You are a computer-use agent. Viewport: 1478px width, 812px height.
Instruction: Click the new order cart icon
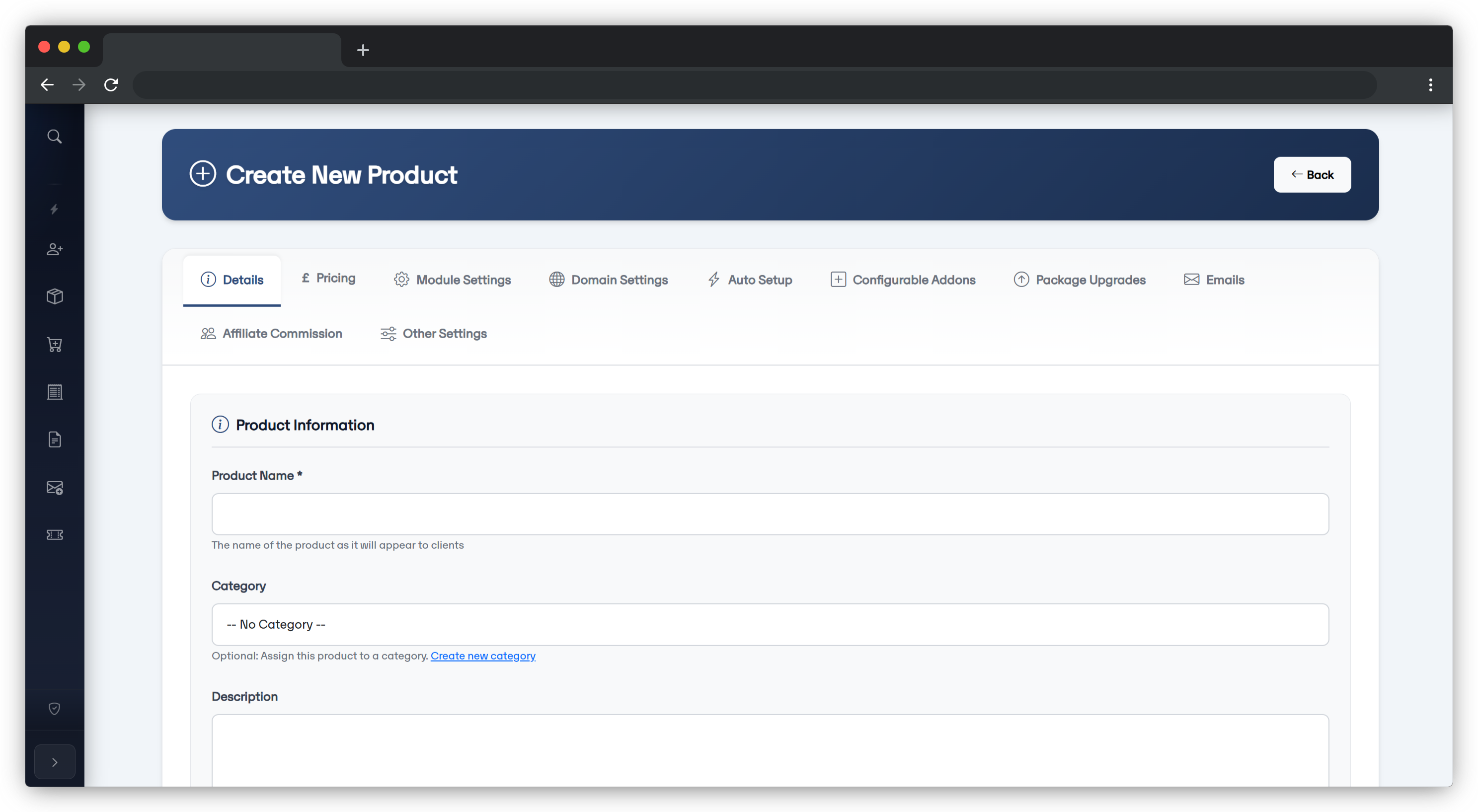[55, 344]
